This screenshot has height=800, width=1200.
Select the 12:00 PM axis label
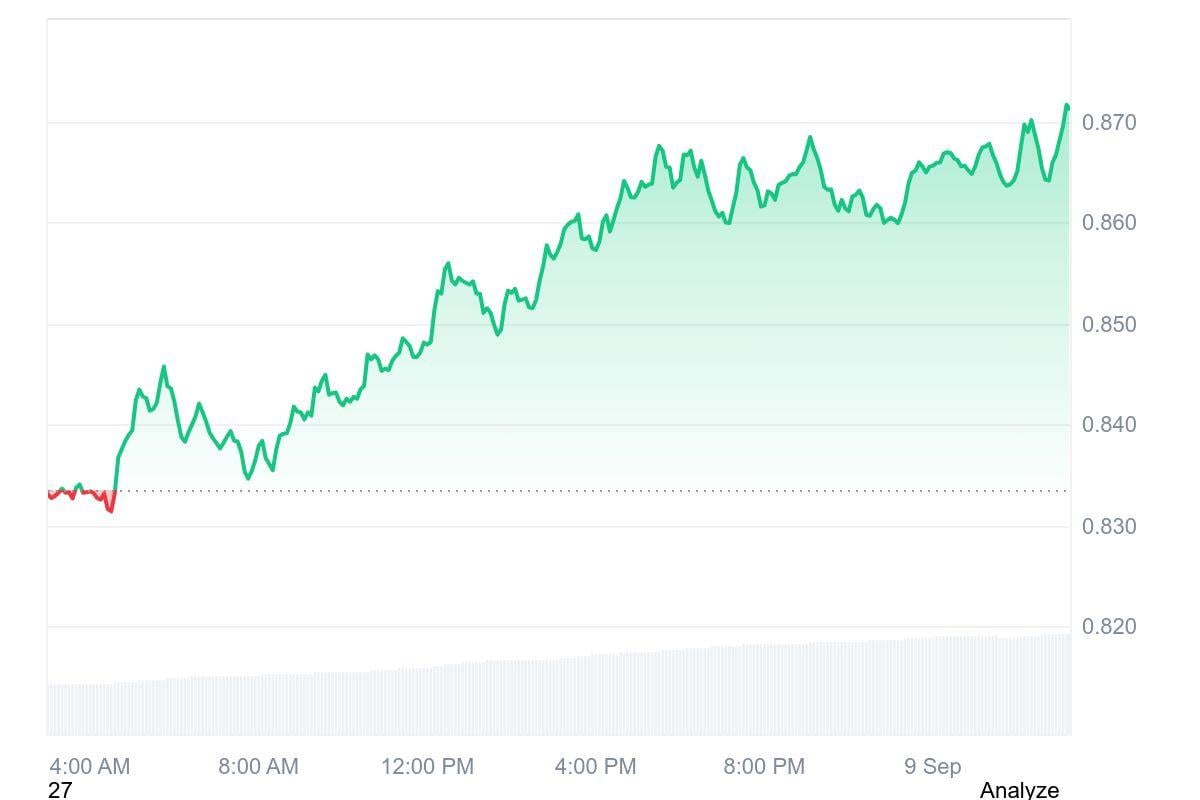(x=427, y=767)
